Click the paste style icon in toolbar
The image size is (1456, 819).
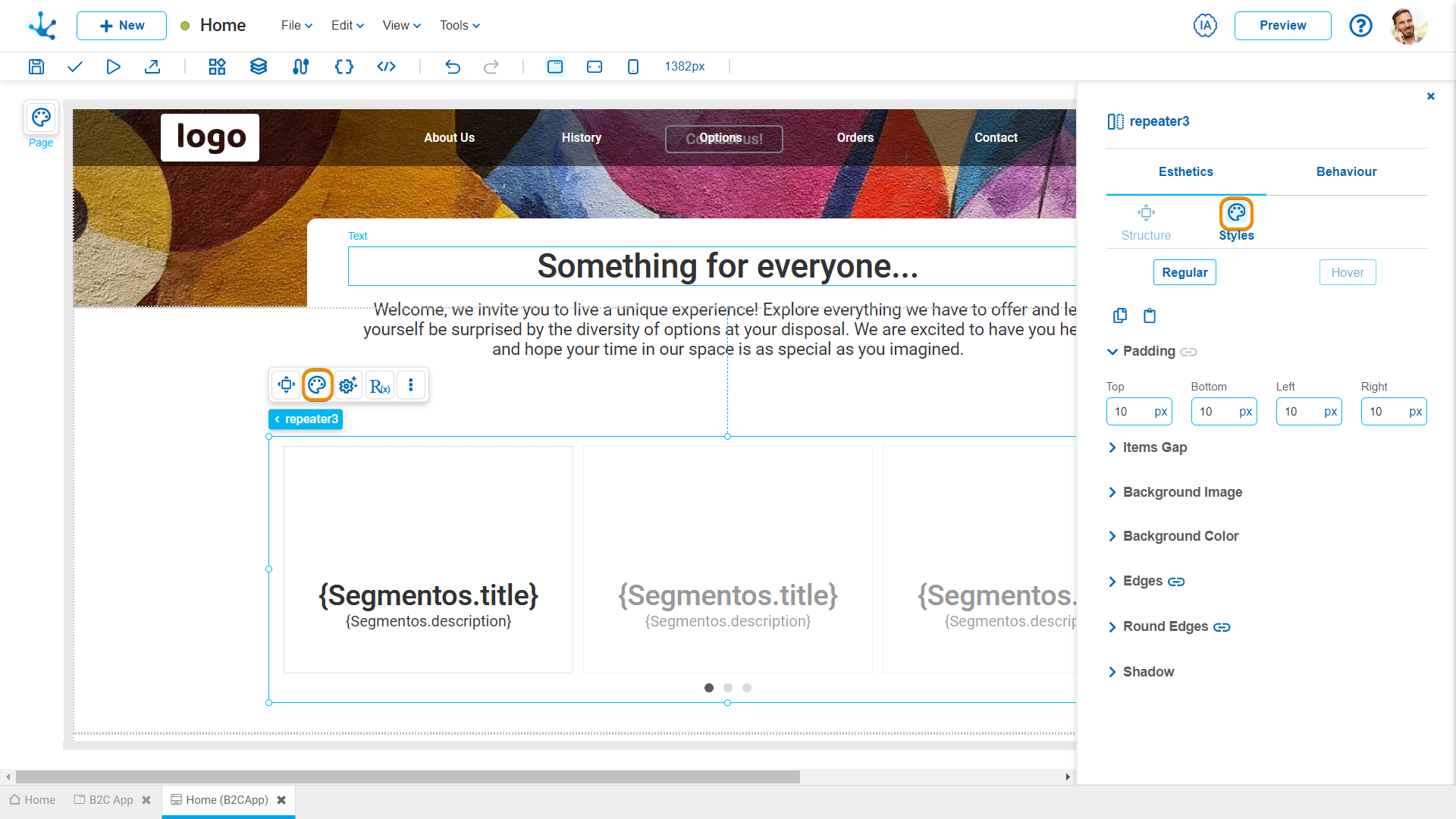(1149, 314)
